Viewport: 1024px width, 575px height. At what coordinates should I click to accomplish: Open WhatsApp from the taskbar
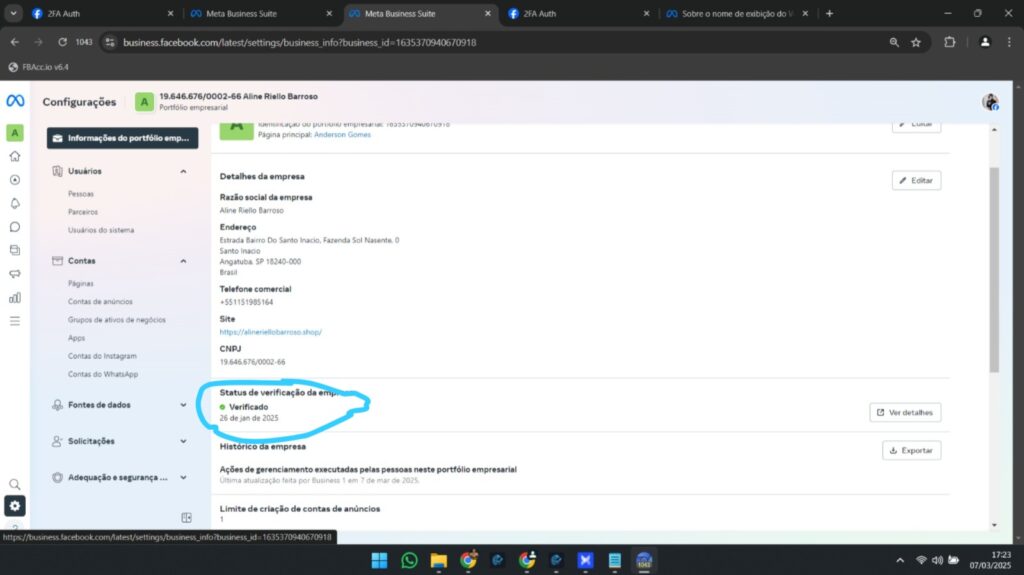(x=409, y=560)
